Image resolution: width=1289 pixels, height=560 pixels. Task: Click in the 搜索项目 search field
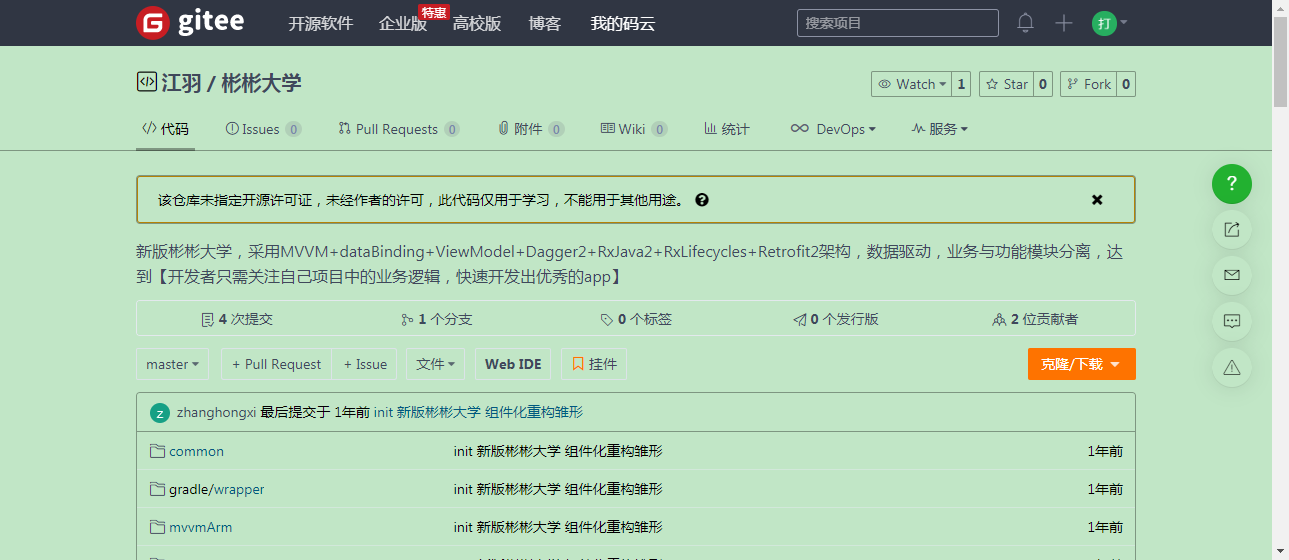tap(897, 23)
